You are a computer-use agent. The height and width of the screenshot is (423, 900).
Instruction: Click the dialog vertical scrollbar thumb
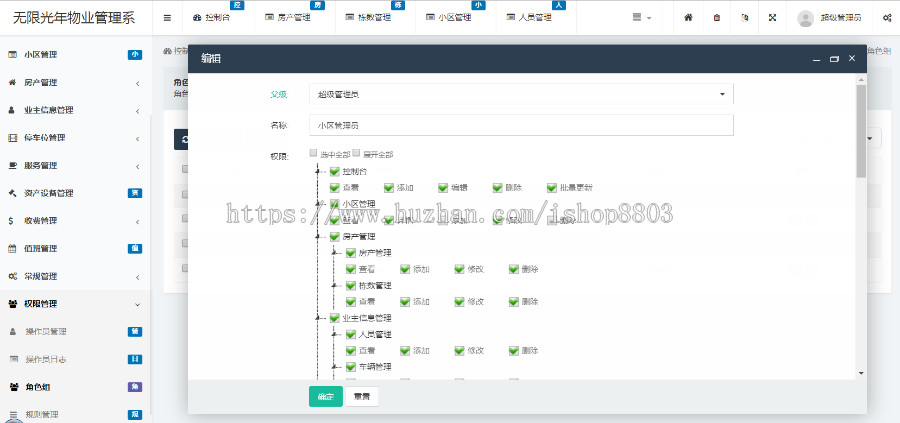click(x=861, y=131)
